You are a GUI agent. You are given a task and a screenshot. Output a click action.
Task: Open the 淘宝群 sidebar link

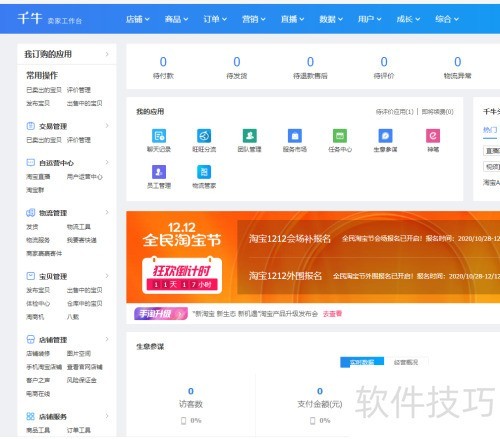(x=35, y=190)
